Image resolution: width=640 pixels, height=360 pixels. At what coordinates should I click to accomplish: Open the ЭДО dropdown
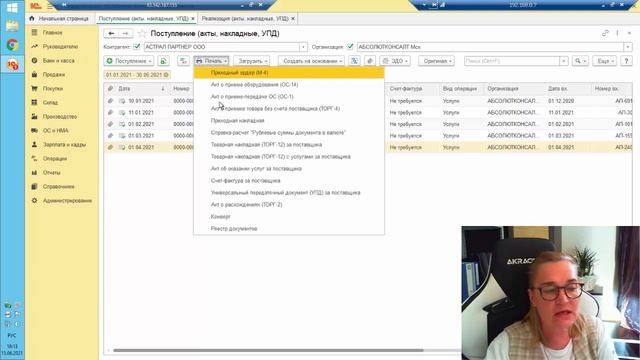[x=395, y=61]
